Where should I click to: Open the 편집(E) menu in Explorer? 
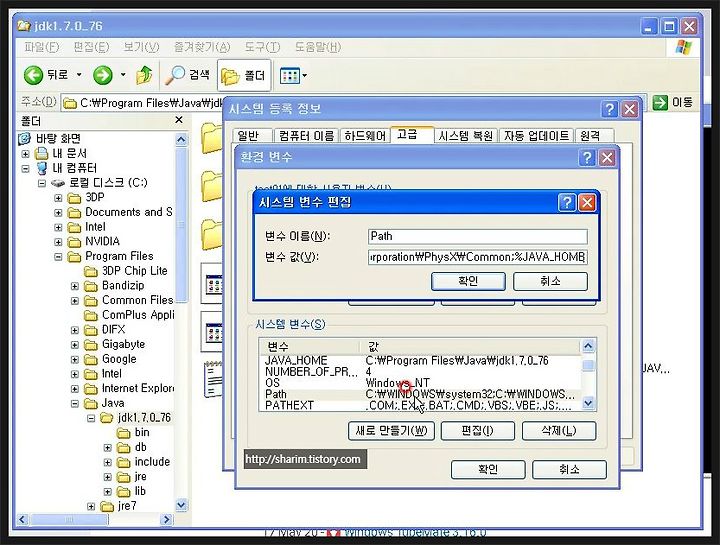coord(91,47)
